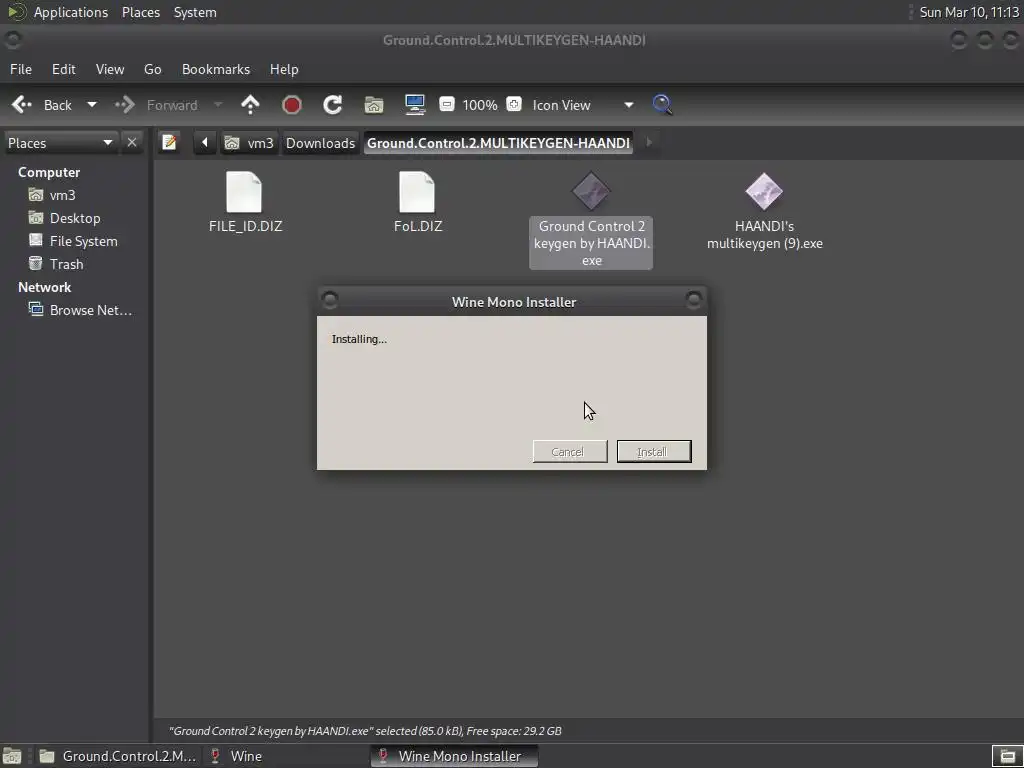The image size is (1024, 768).
Task: Open the System menu in top panel
Action: coord(195,12)
